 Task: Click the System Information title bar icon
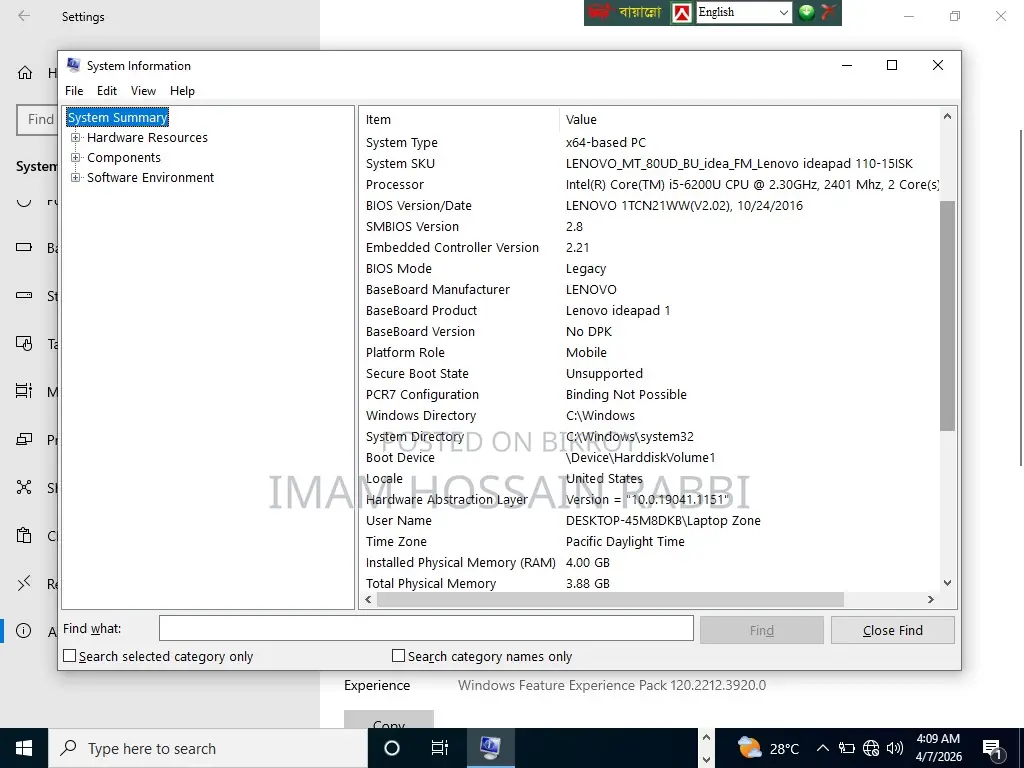(x=73, y=65)
